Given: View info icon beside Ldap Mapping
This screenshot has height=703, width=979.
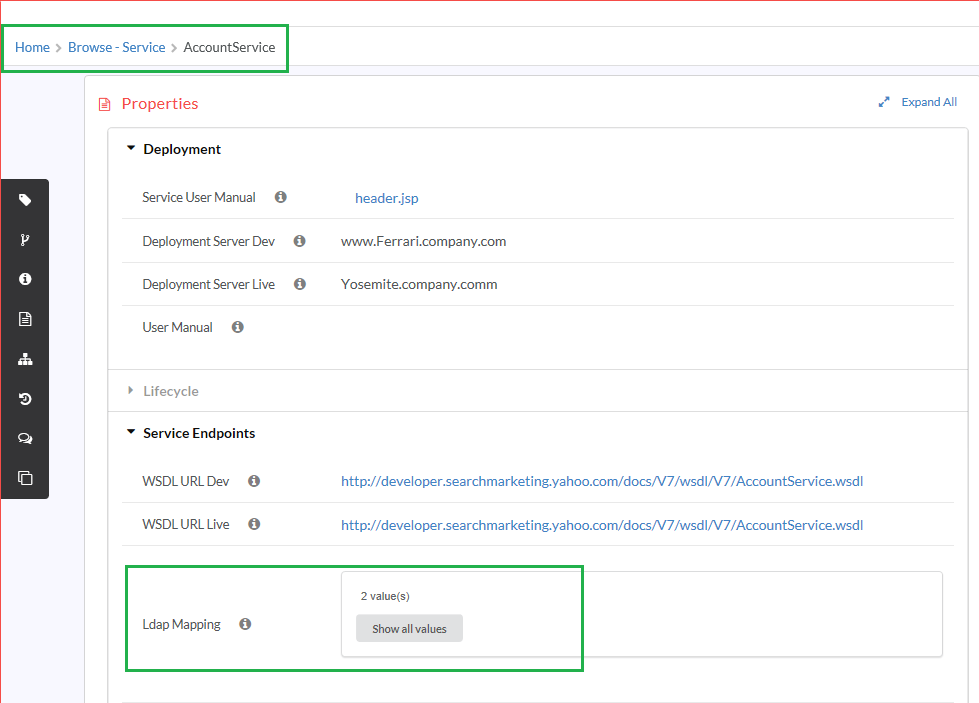Looking at the screenshot, I should [245, 624].
